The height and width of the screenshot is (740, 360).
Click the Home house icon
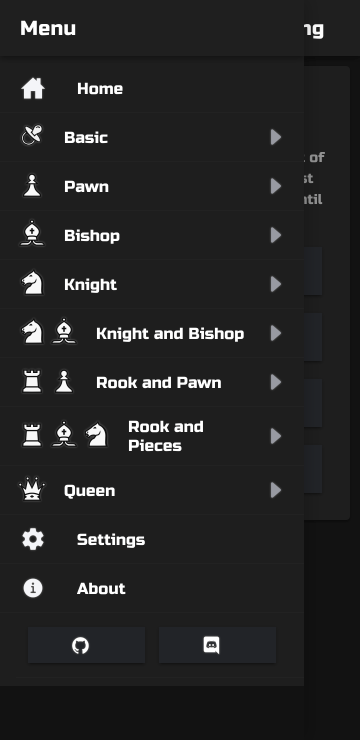tap(33, 88)
